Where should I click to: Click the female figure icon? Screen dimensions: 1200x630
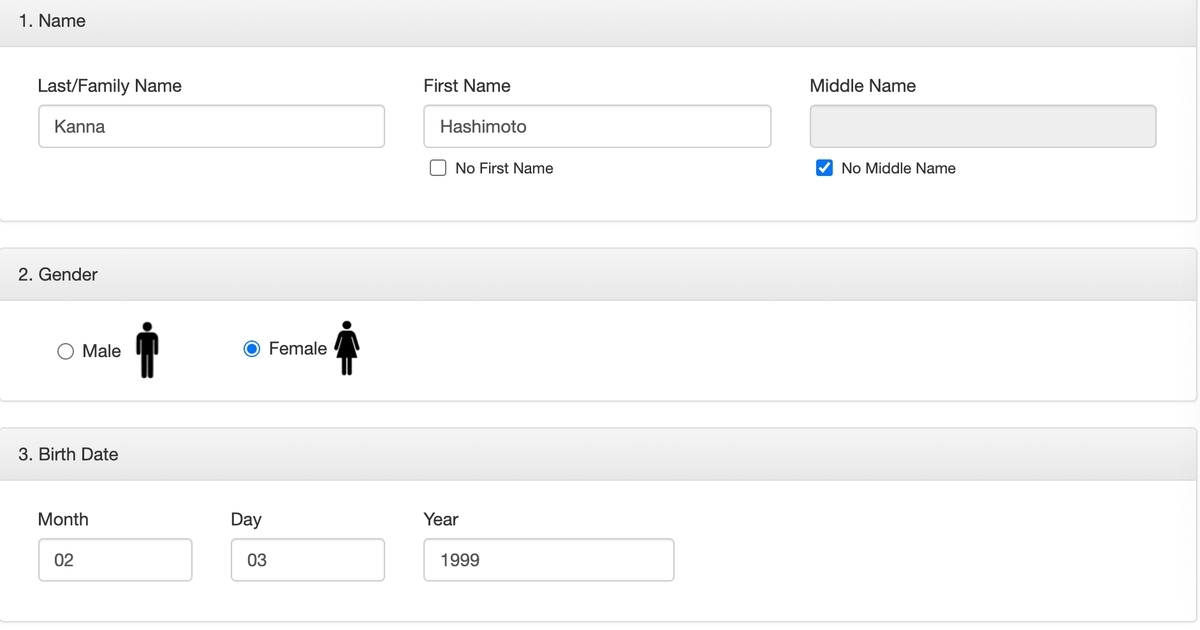coord(347,348)
